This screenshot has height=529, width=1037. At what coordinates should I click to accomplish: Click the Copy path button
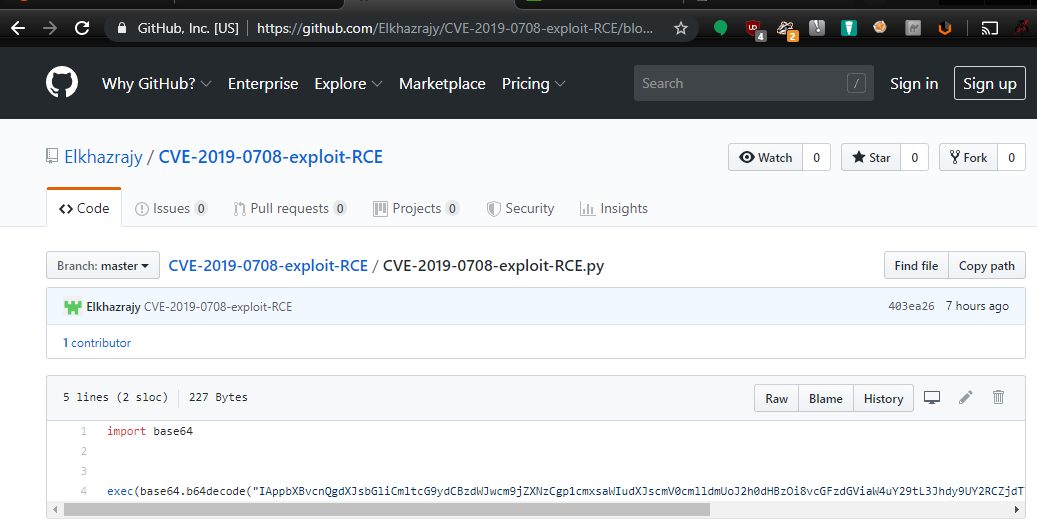pos(987,265)
